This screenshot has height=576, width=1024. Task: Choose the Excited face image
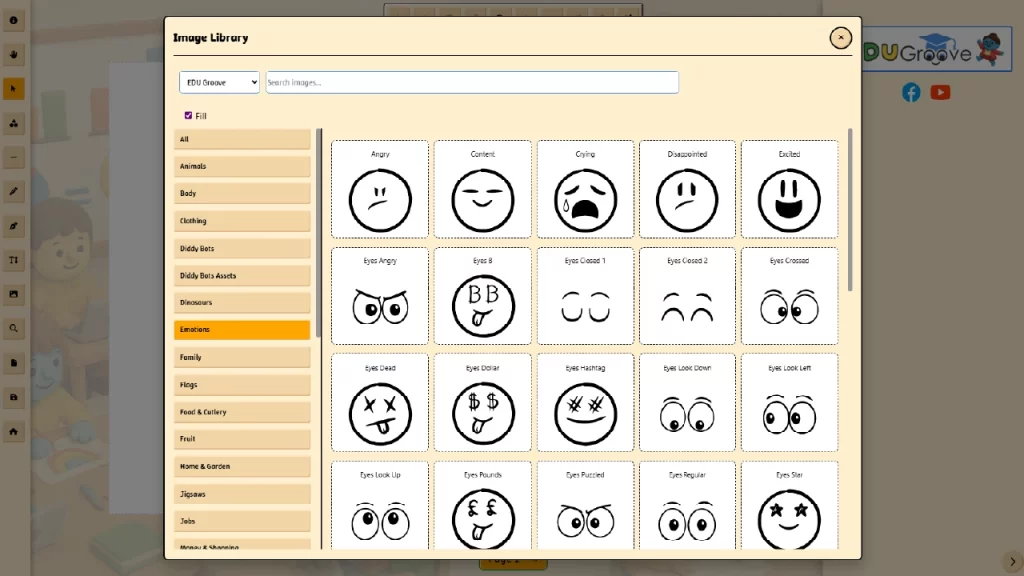pos(790,189)
